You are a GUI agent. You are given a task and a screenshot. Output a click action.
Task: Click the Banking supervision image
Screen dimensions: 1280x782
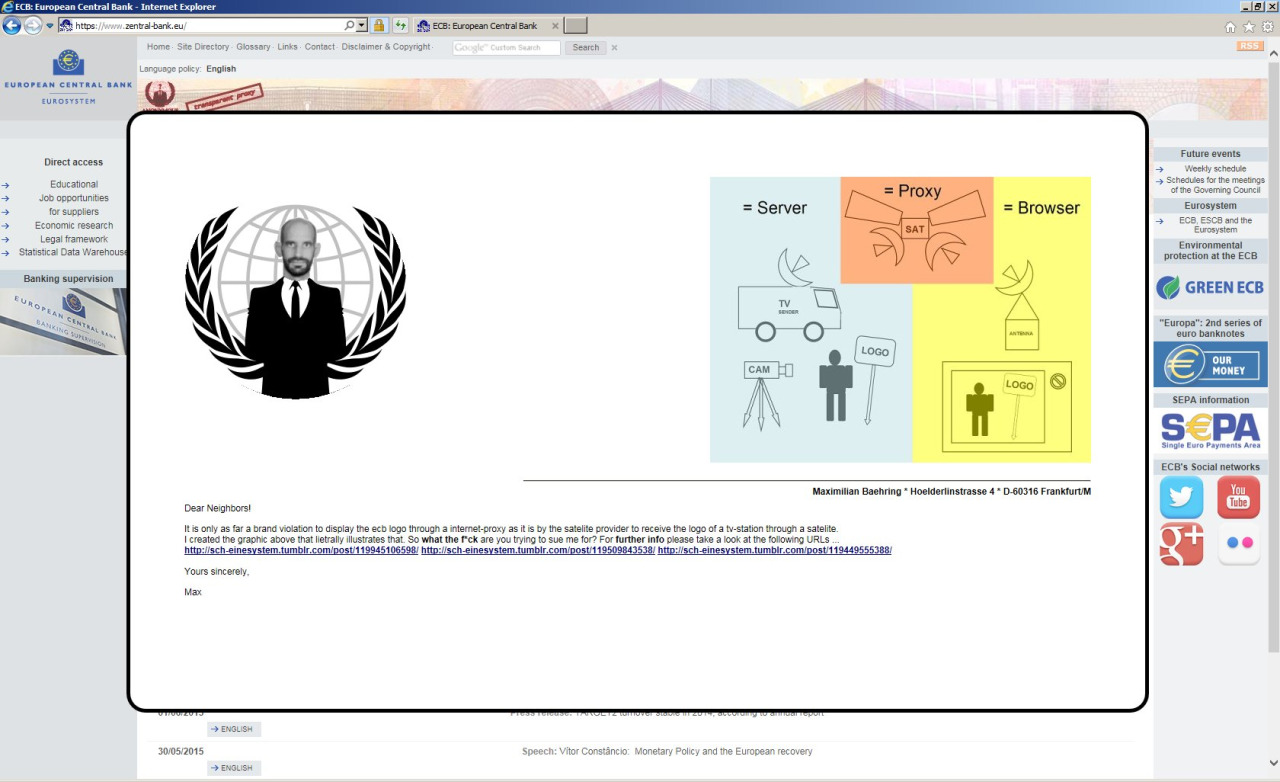coord(64,321)
